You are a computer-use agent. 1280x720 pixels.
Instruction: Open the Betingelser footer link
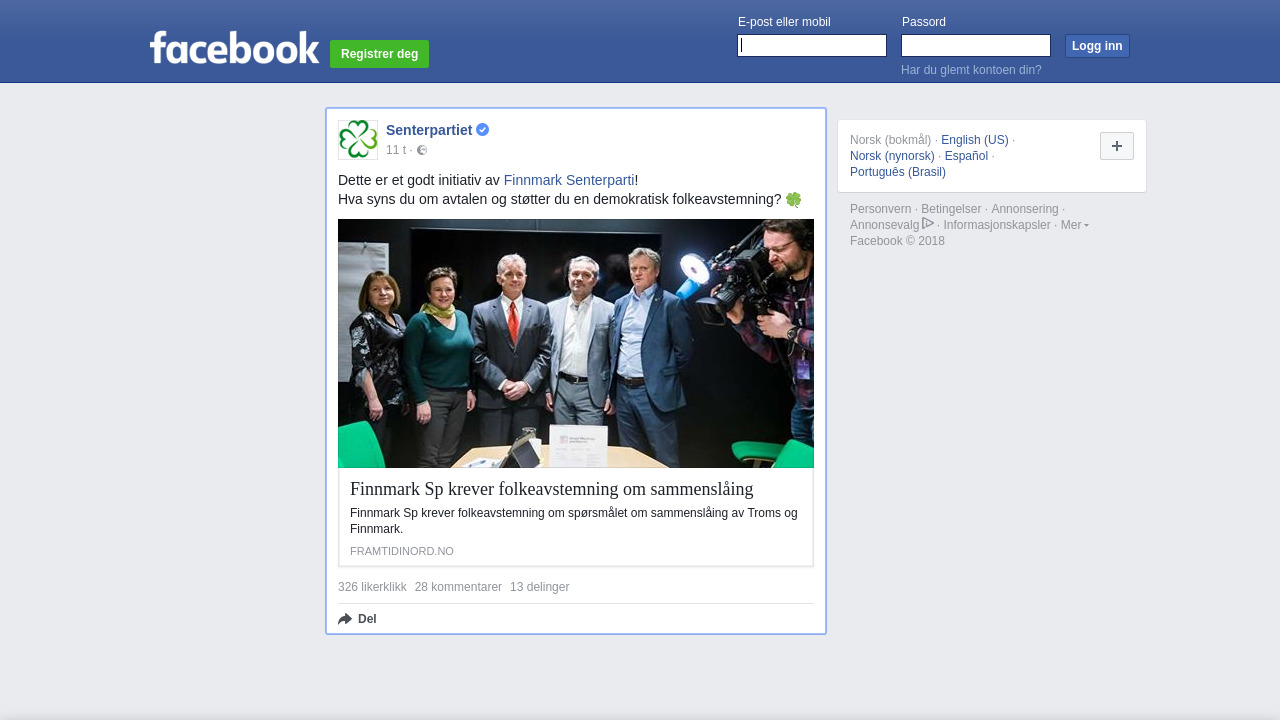coord(951,209)
